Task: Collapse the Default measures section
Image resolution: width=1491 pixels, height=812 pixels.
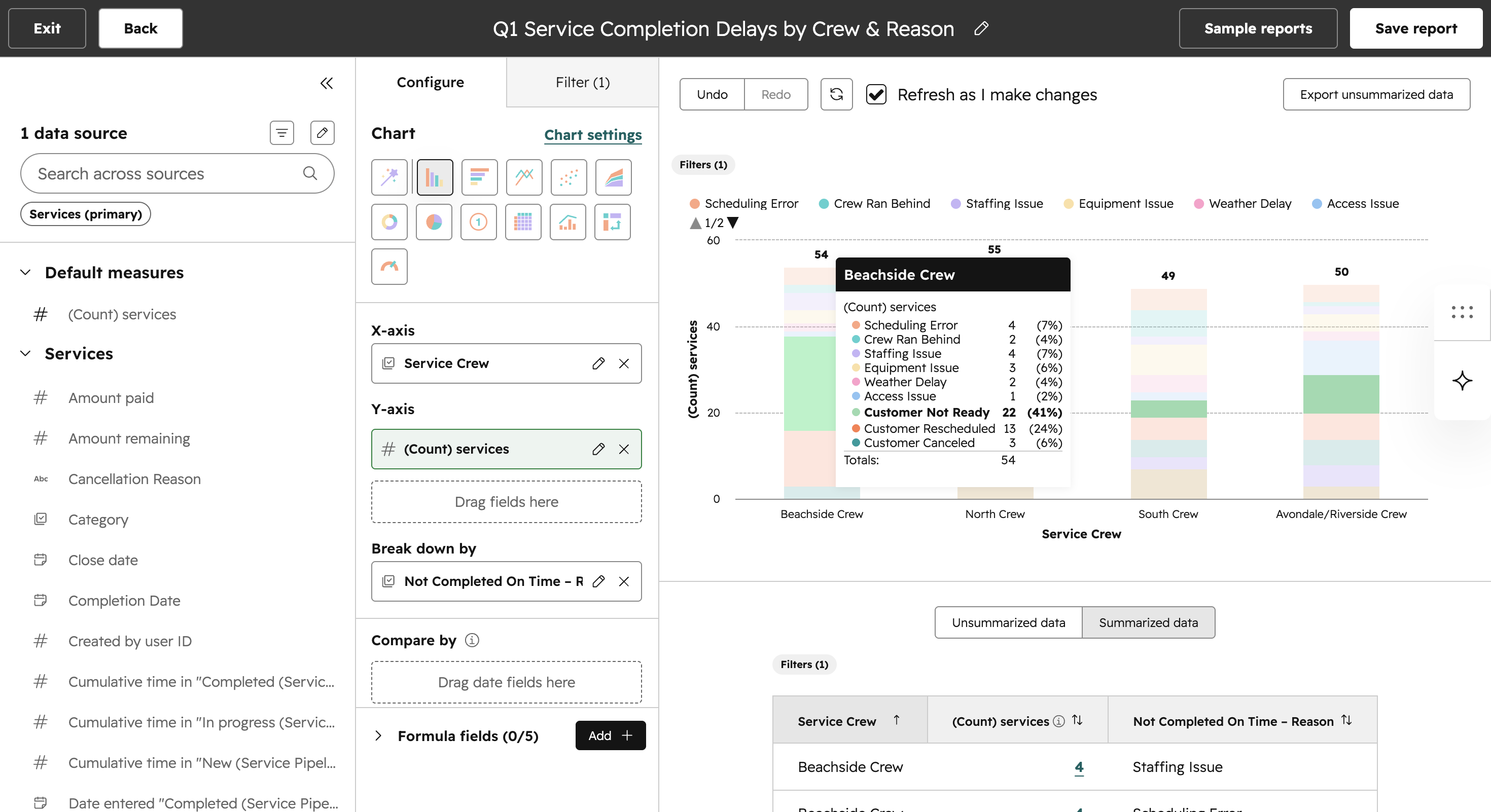Action: pyautogui.click(x=25, y=272)
